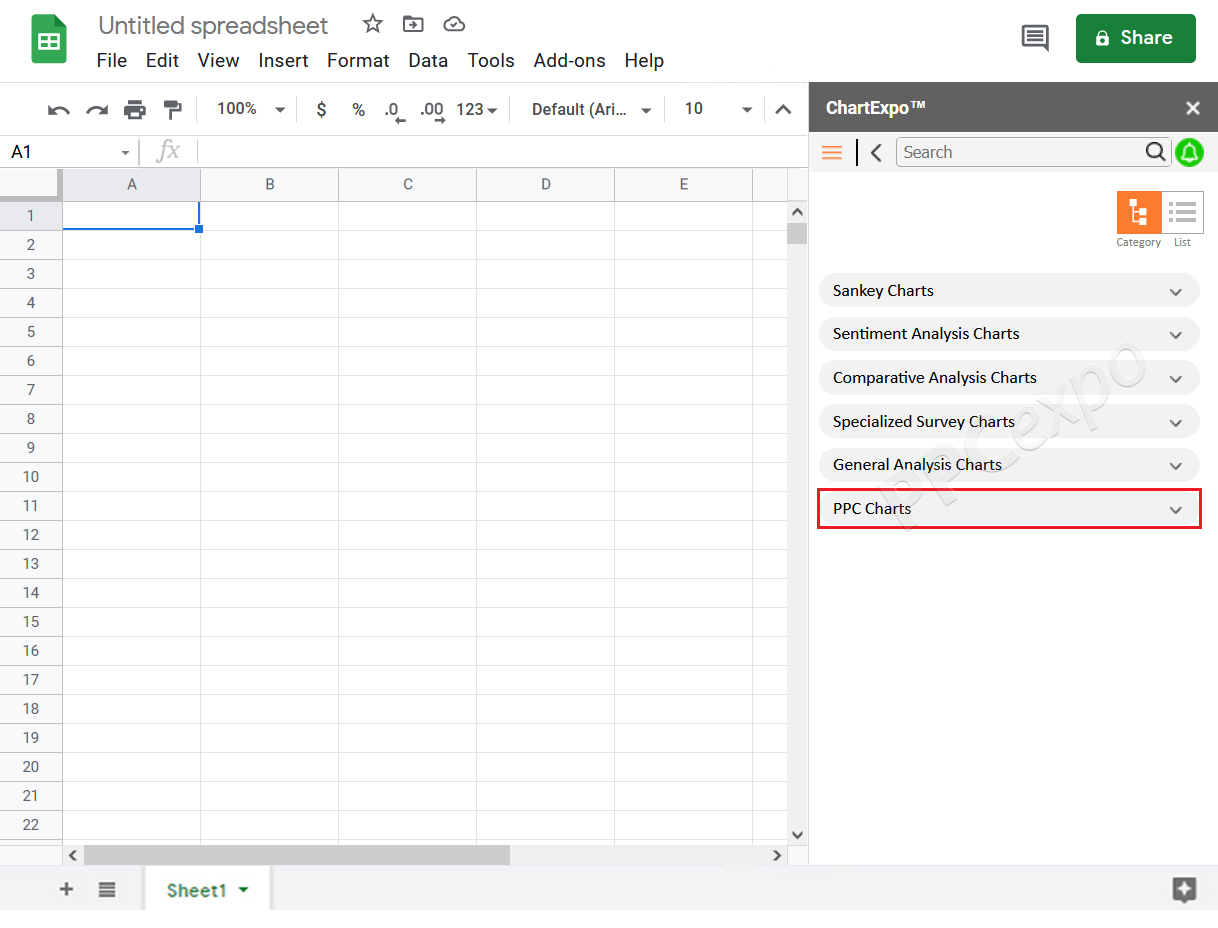This screenshot has width=1218, height=928.
Task: Open ChartExpo notifications bell
Action: click(1189, 152)
